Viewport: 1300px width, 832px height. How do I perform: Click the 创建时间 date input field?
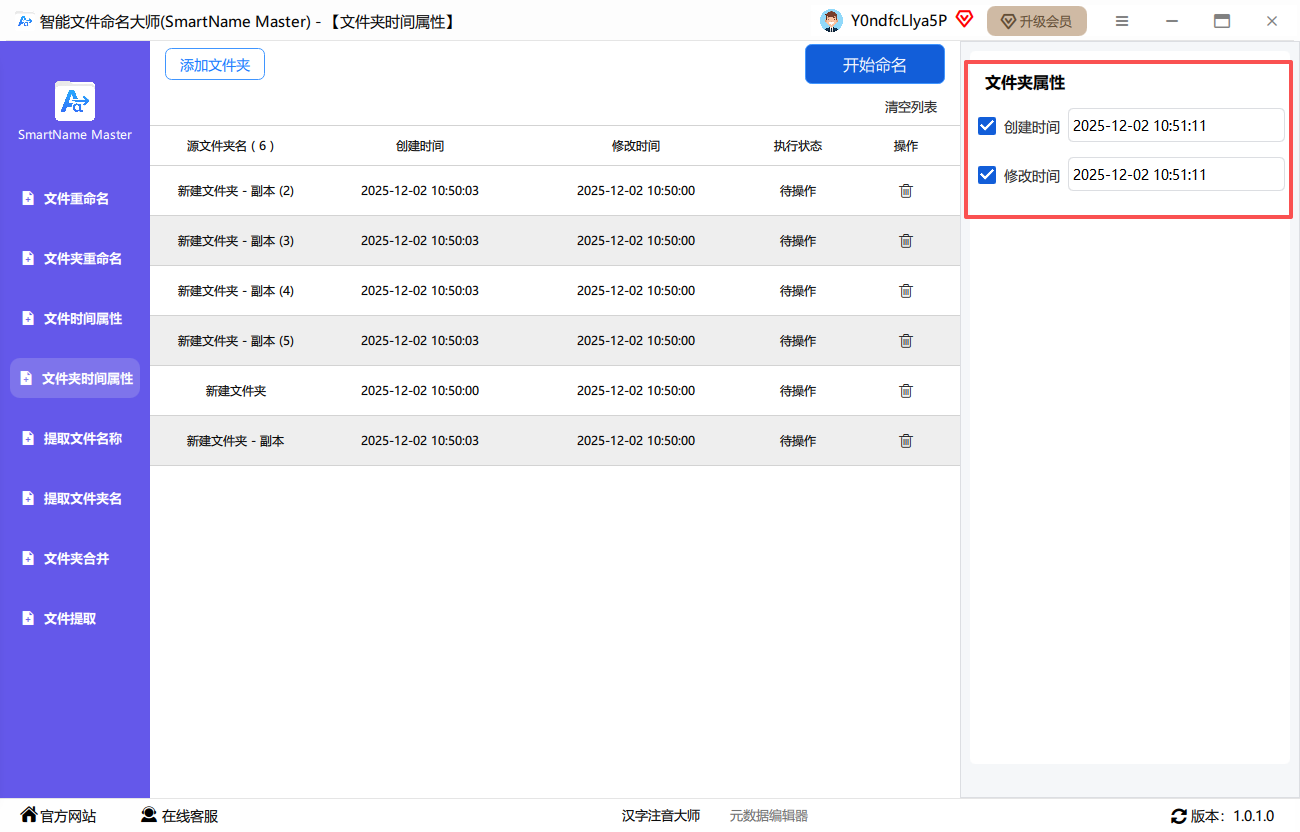(x=1175, y=126)
